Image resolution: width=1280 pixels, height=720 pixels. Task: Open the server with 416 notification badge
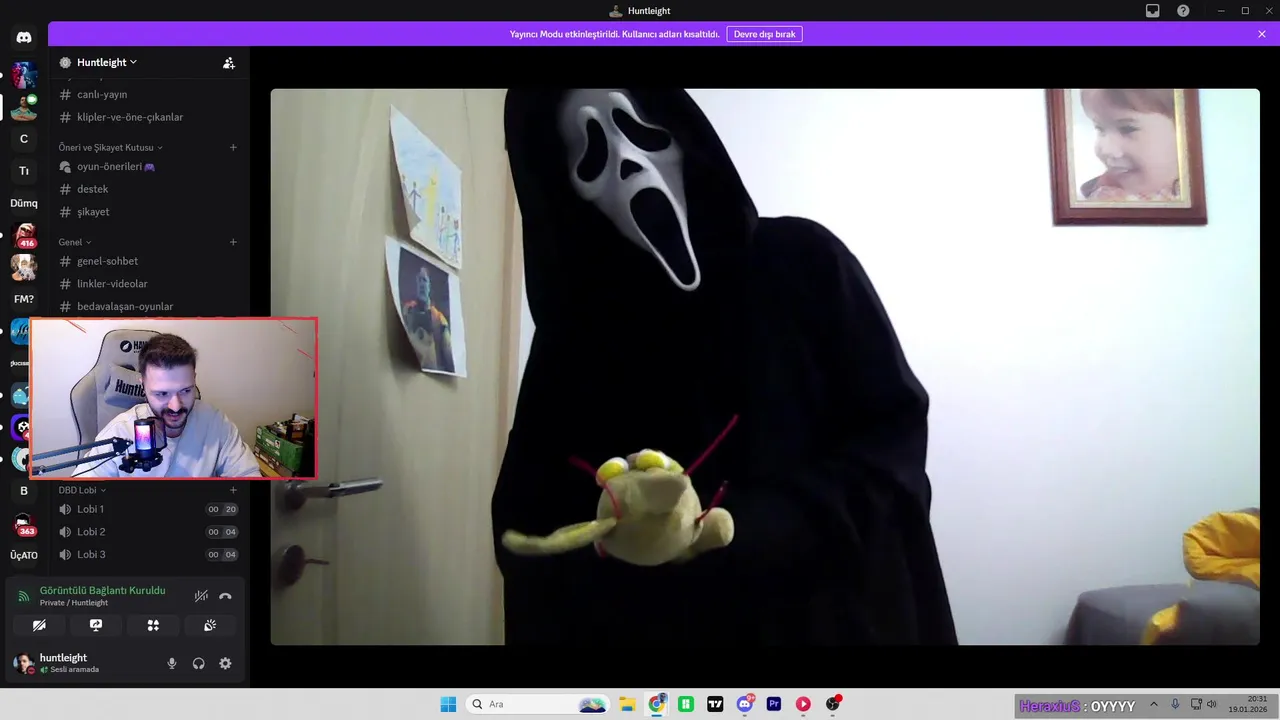click(x=24, y=236)
